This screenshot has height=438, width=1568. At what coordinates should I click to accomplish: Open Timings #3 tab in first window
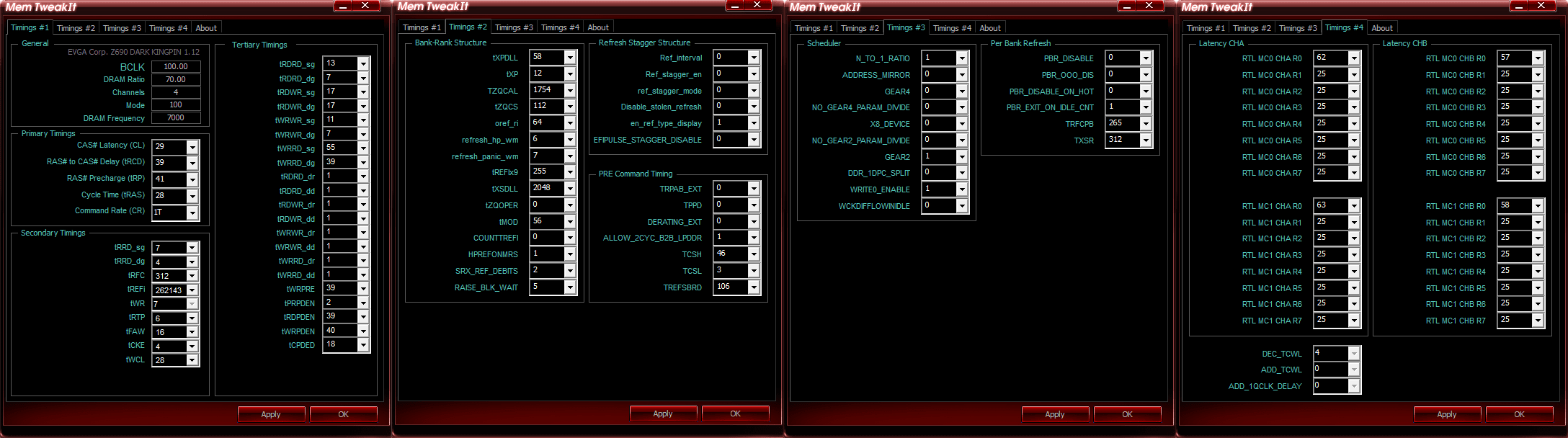pyautogui.click(x=122, y=28)
